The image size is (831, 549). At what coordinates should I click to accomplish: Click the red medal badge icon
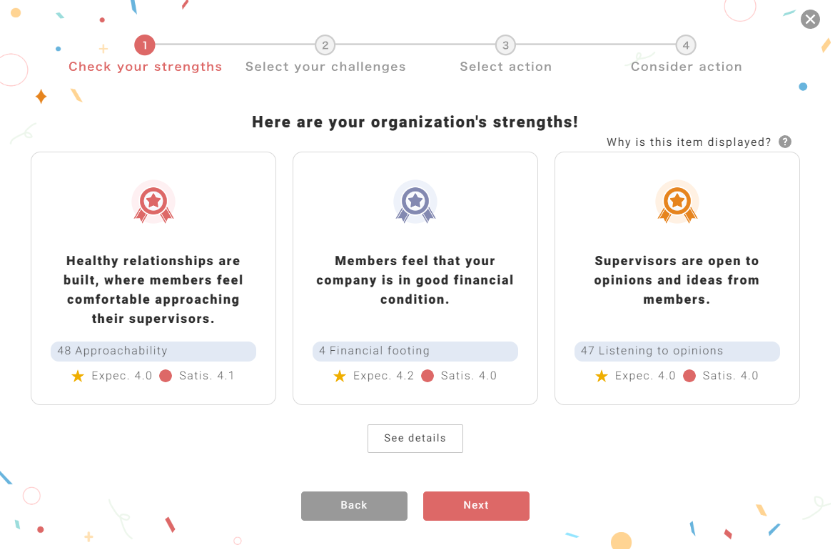153,201
